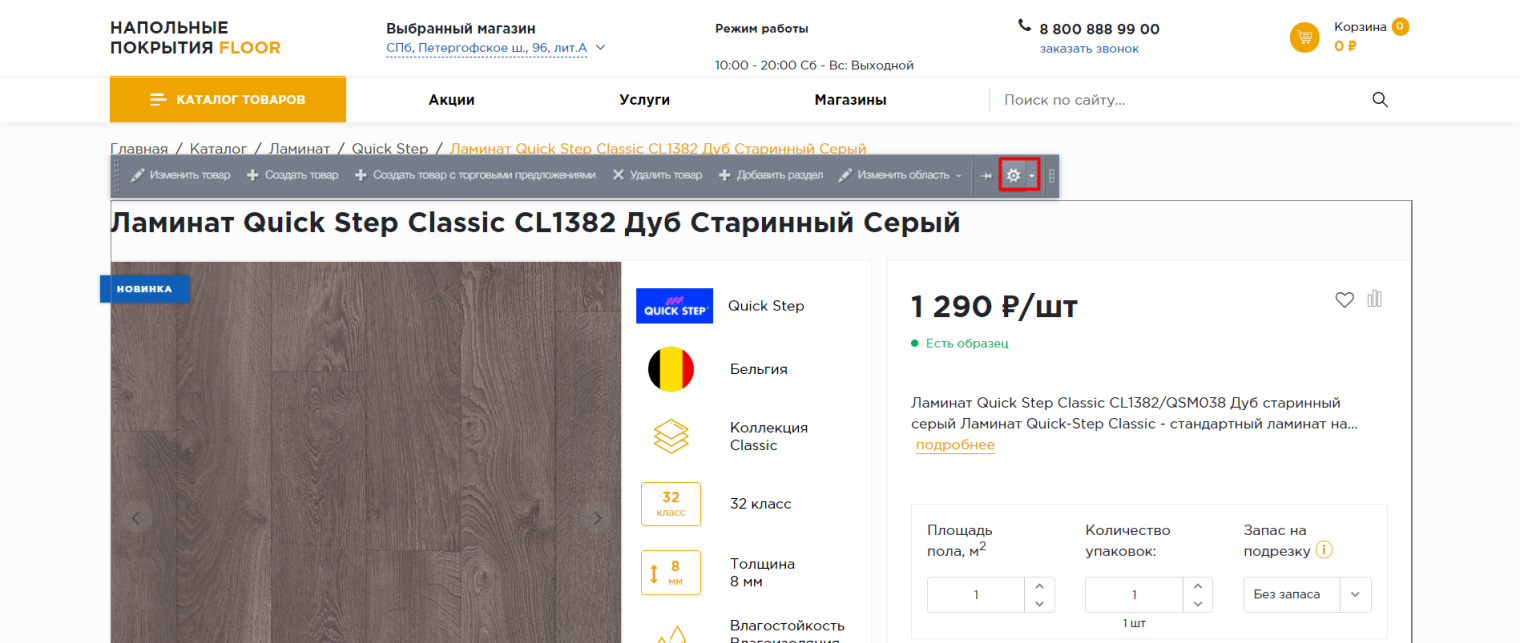Click the product title heading
This screenshot has width=1520, height=643.
535,222
